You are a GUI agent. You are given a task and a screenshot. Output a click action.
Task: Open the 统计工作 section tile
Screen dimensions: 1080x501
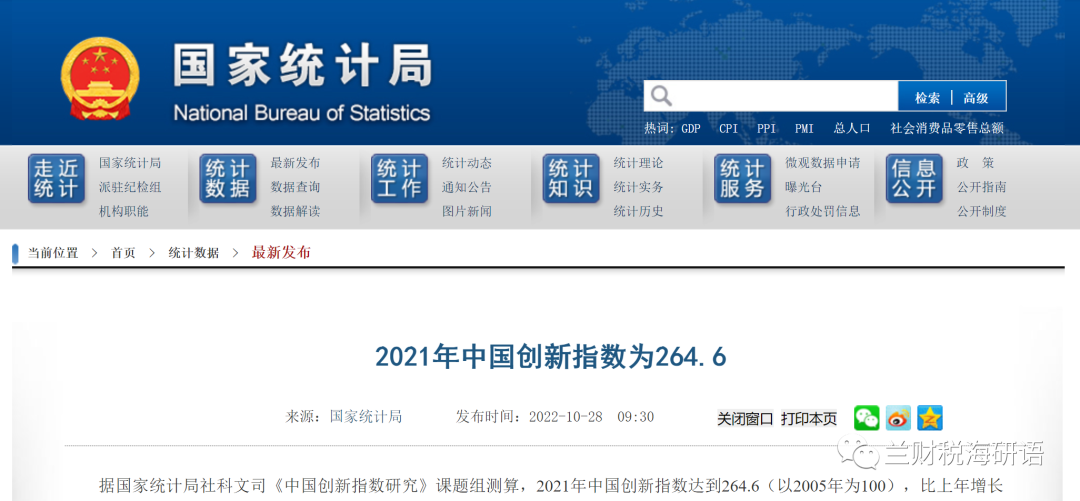(399, 178)
